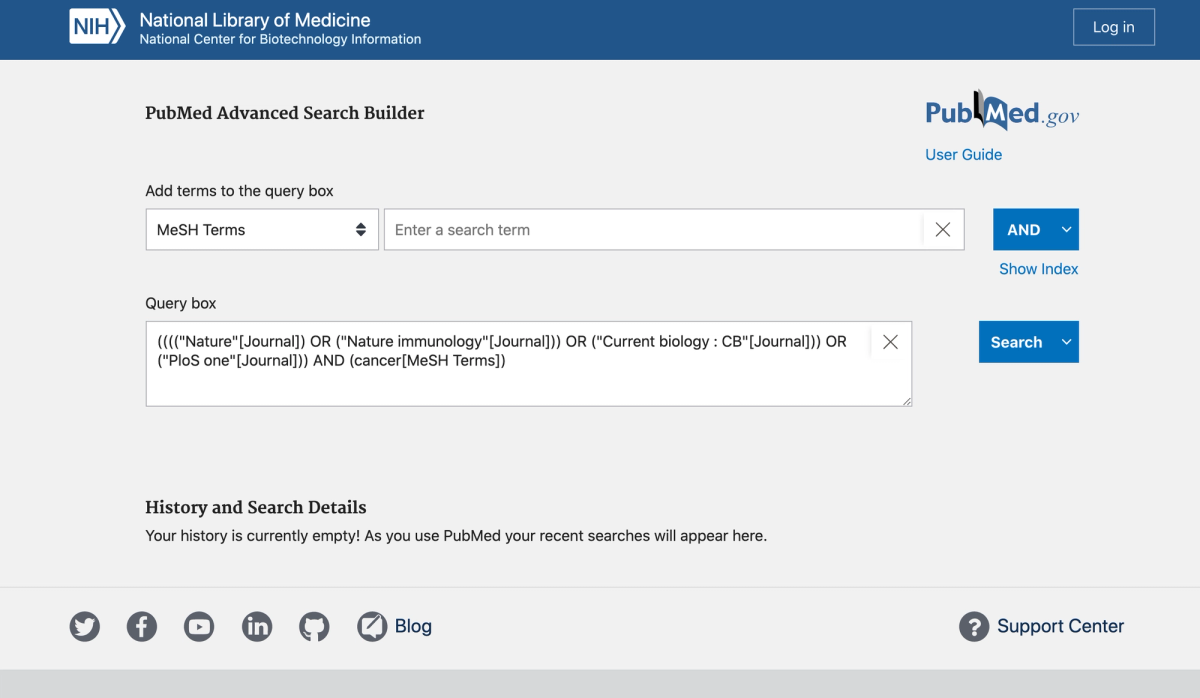This screenshot has width=1200, height=698.
Task: Open PubMed's Twitter page via bird icon
Action: [84, 627]
